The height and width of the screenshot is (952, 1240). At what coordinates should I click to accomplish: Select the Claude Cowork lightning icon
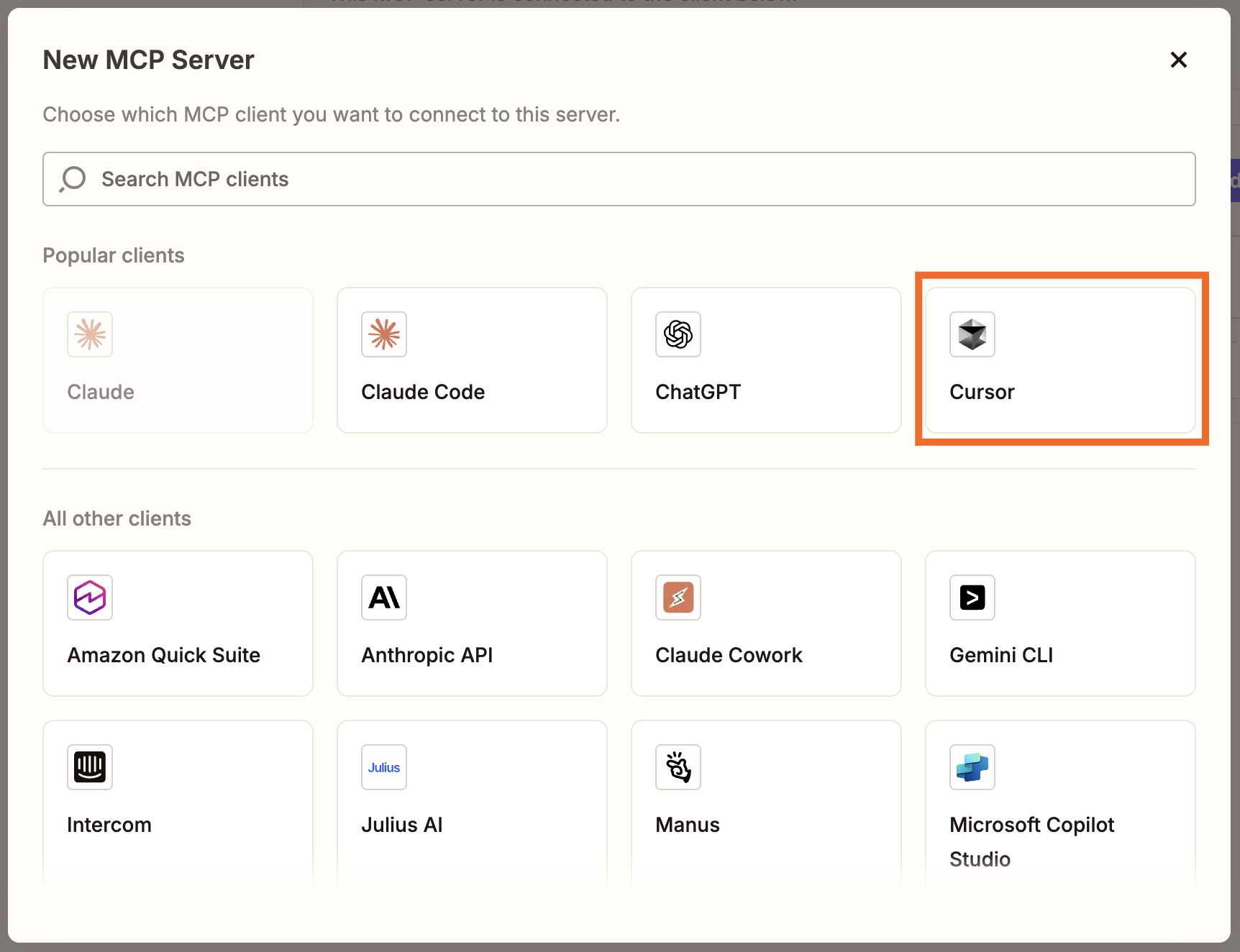click(x=678, y=598)
